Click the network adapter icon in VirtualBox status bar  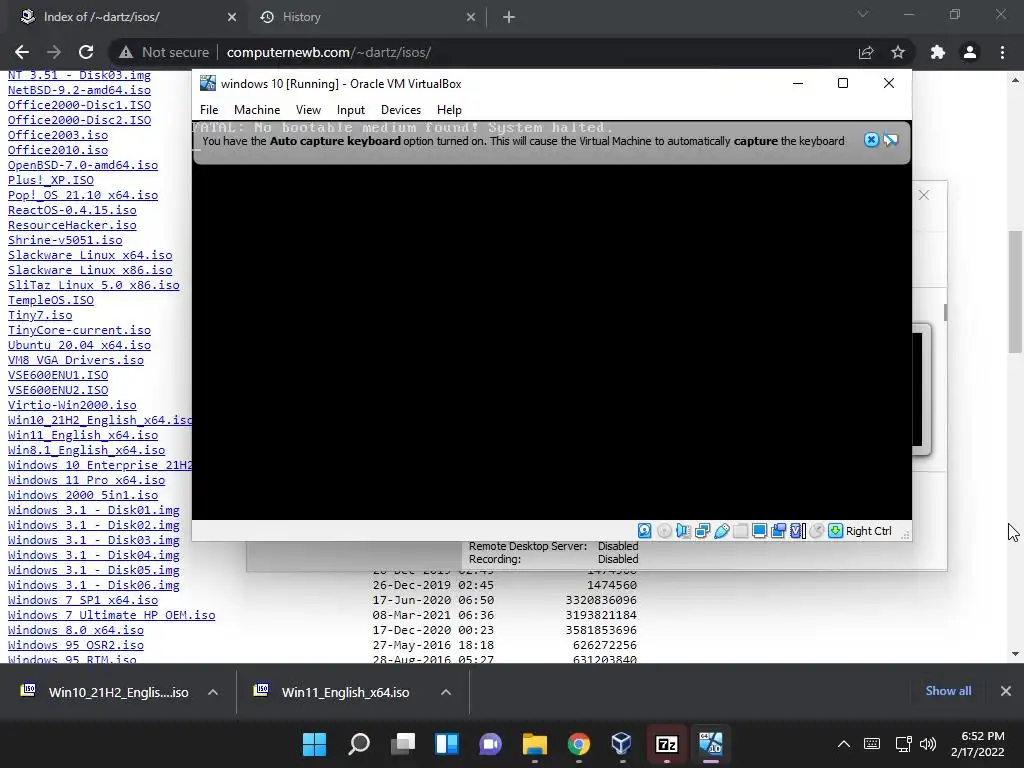tap(702, 531)
